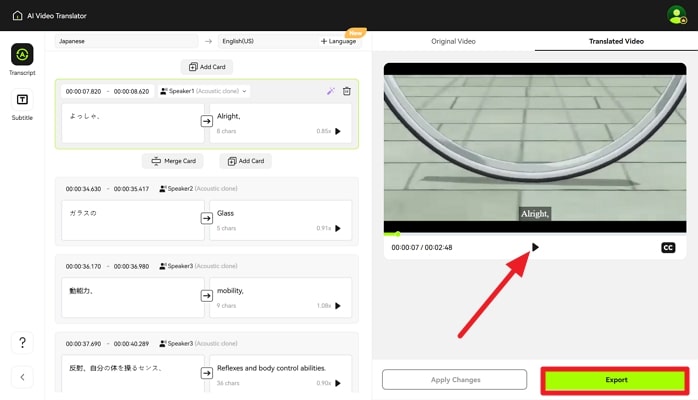Edit Japanese text 'よっしゃ、'
Viewport: 698px width, 400px height.
click(x=133, y=123)
